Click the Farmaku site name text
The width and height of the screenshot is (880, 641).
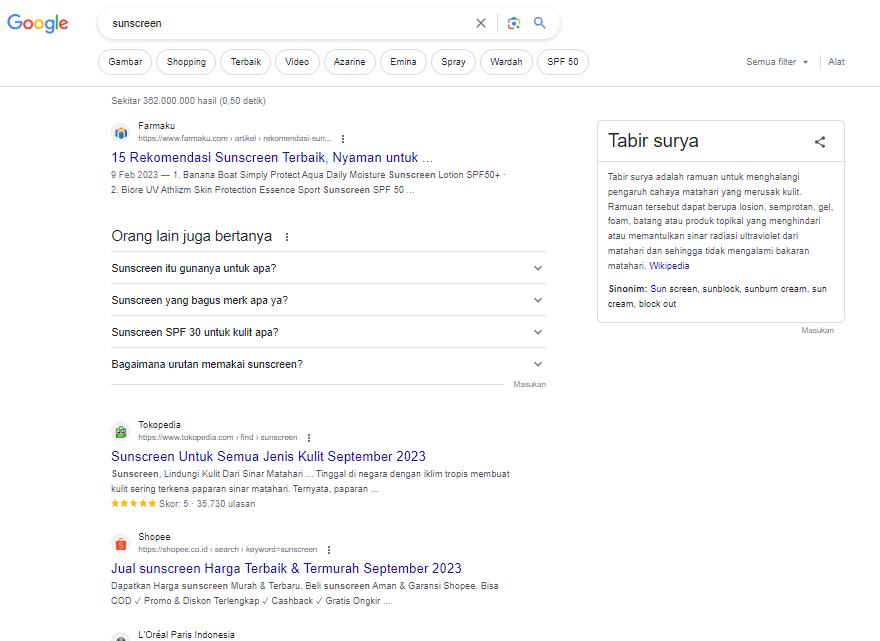157,126
